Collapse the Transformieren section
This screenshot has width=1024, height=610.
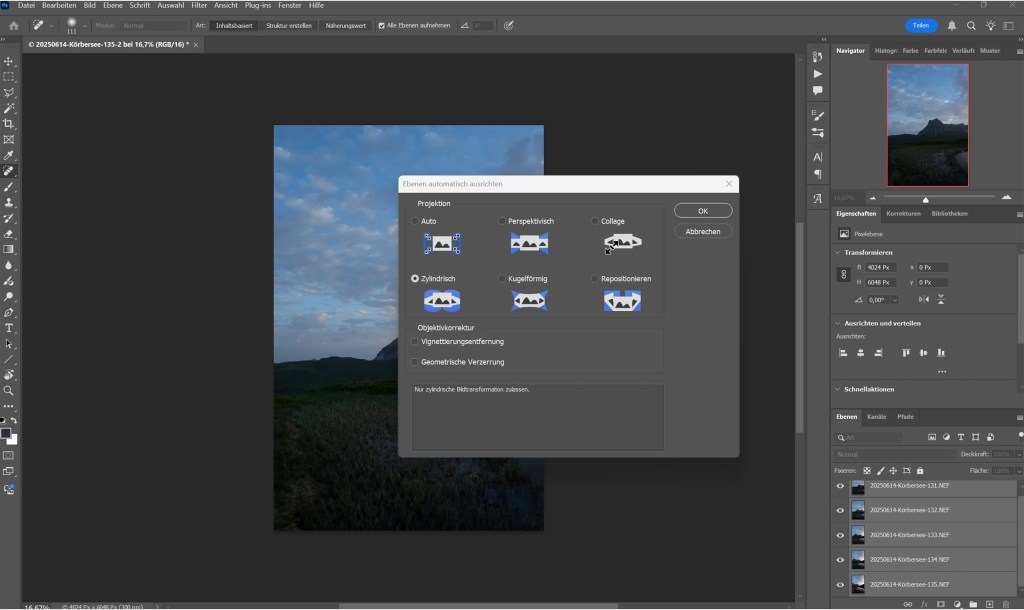[836, 252]
